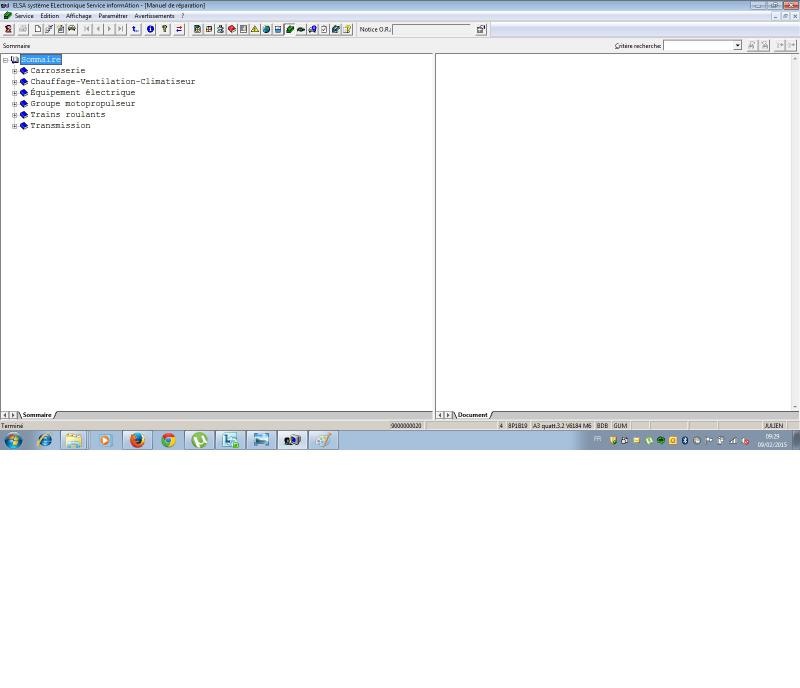Click the 'A3 quatt.3.2 V6184 M6' status entry
The width and height of the screenshot is (800, 688).
(x=562, y=426)
